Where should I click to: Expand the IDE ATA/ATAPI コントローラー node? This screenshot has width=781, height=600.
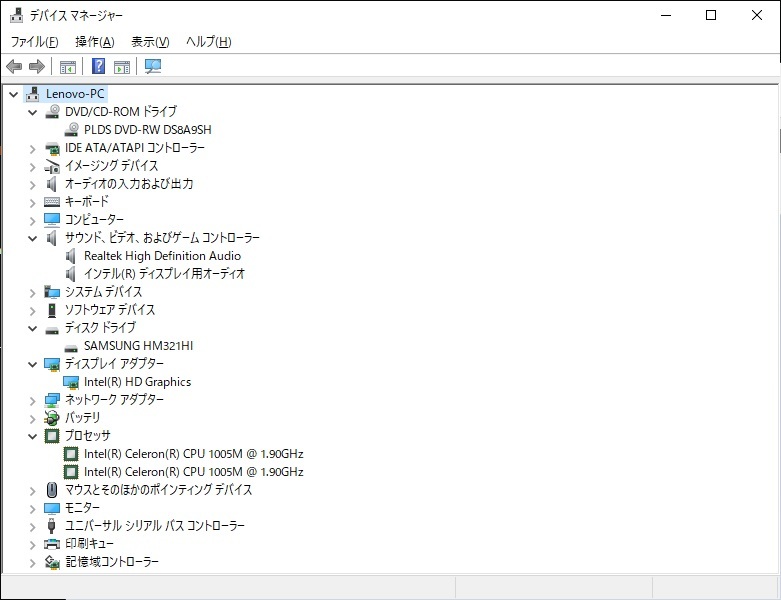33,148
